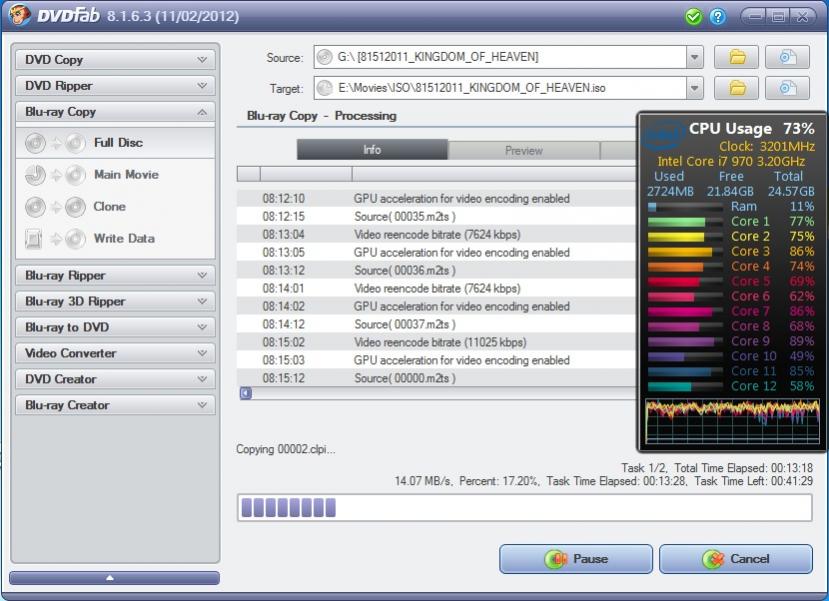The image size is (829, 601).
Task: Click the 'Blu-ray Copy - Processing' heading
Action: click(x=321, y=116)
